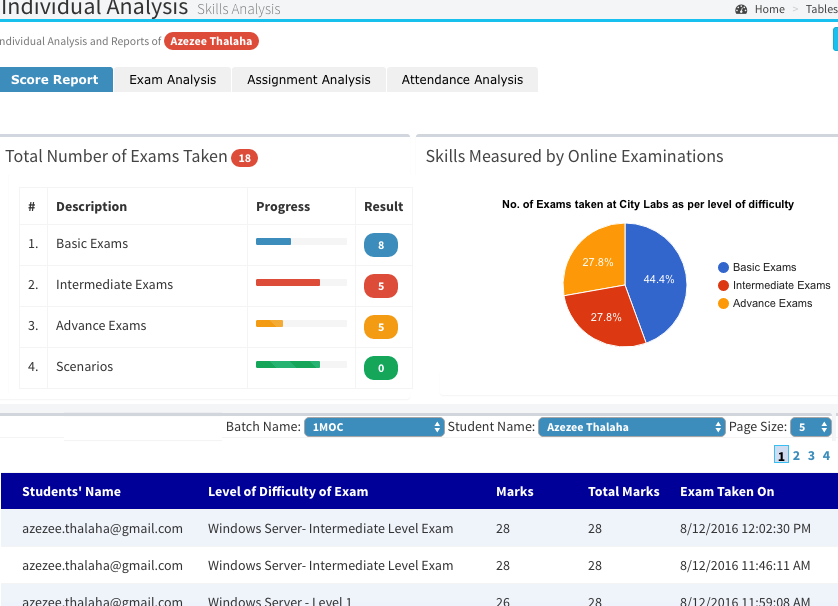Jump to page 4 of results
Image resolution: width=838 pixels, height=606 pixels.
click(826, 456)
